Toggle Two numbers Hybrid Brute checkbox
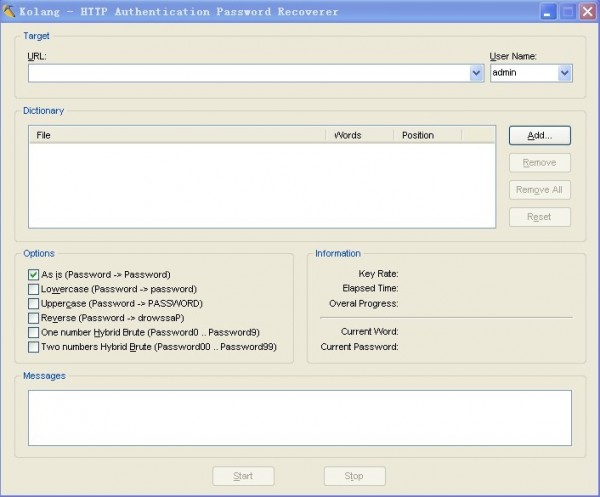Screen dimensions: 600x497 click(x=34, y=347)
